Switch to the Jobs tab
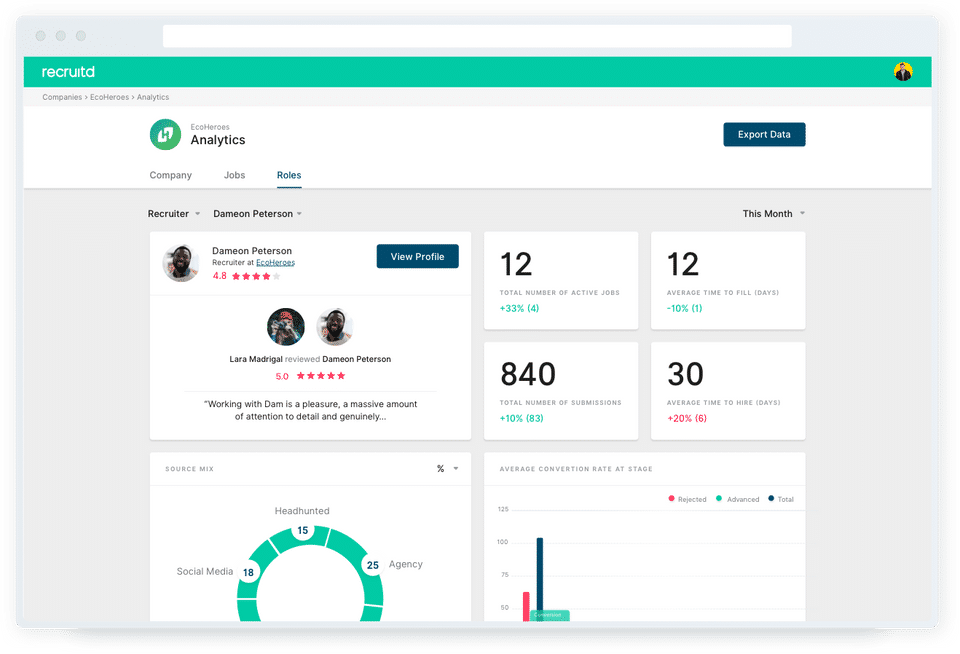Image resolution: width=960 pixels, height=654 pixels. coord(234,175)
